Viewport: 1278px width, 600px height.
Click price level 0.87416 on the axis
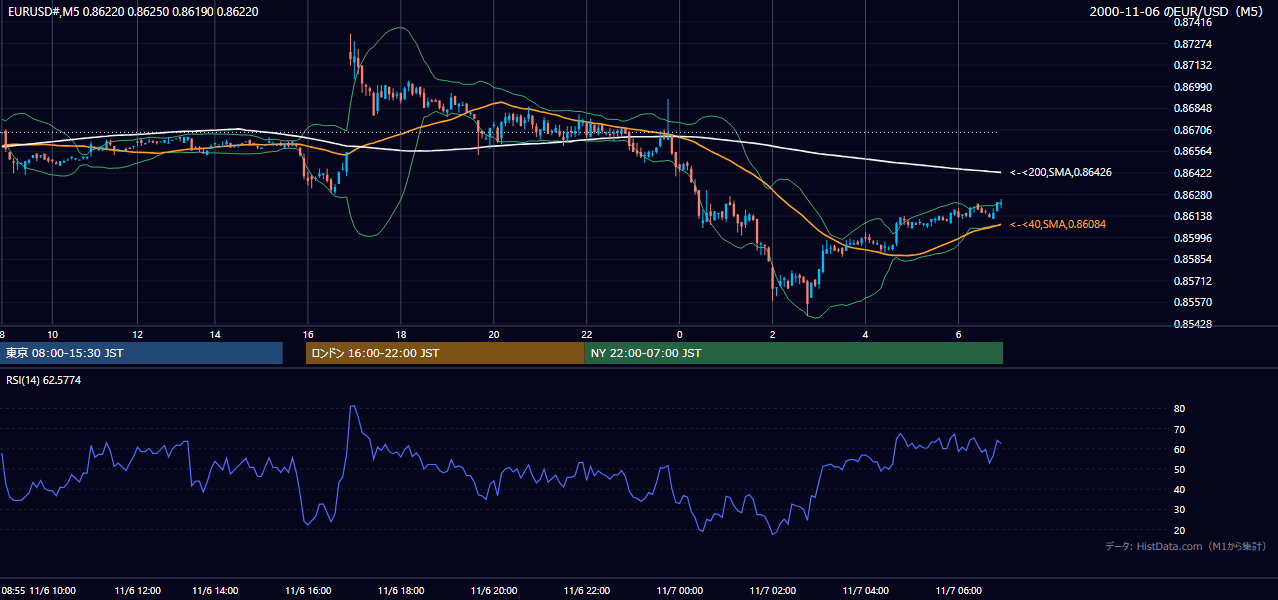click(x=1193, y=22)
